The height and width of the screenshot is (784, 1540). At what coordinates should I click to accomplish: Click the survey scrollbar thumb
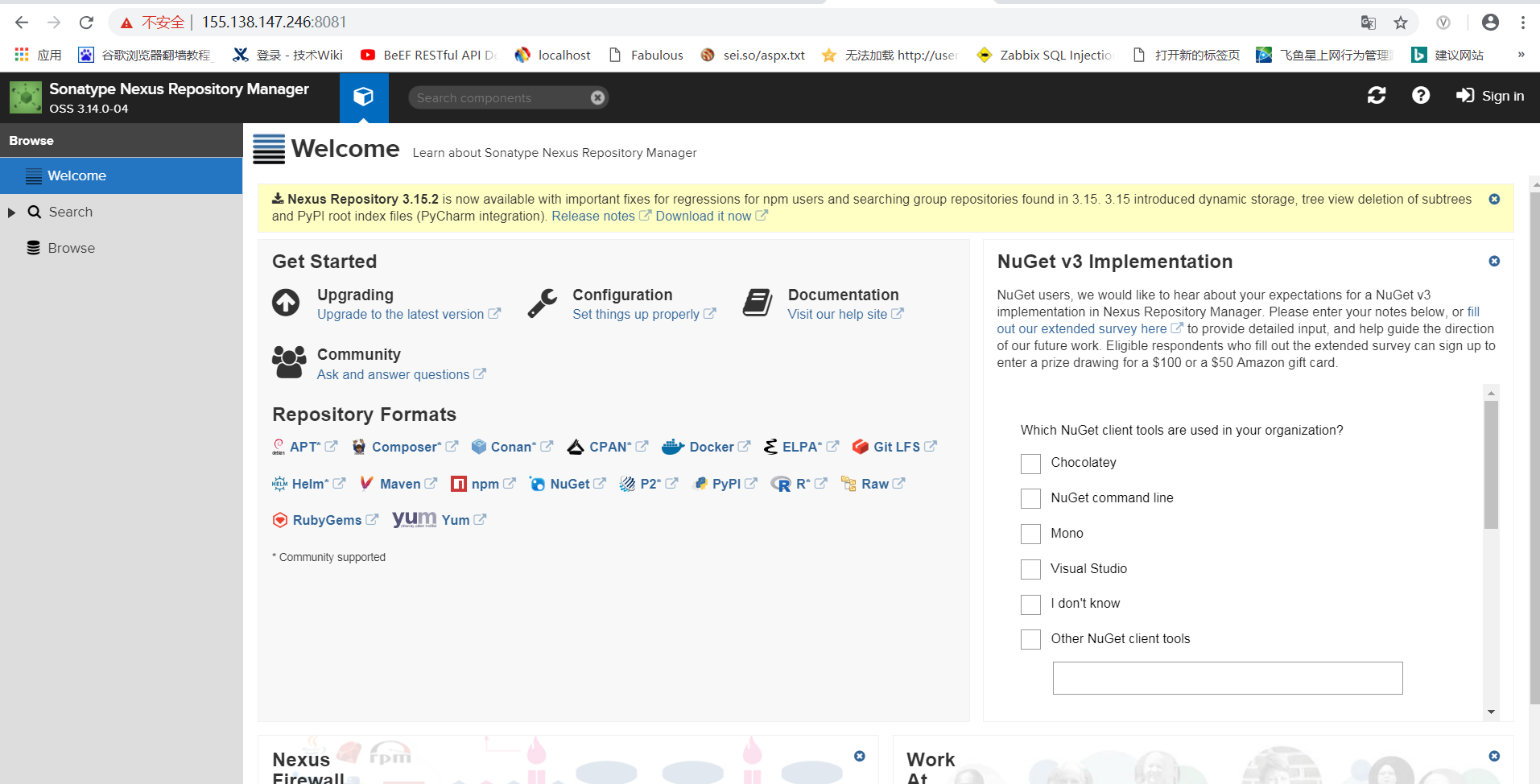(x=1491, y=464)
